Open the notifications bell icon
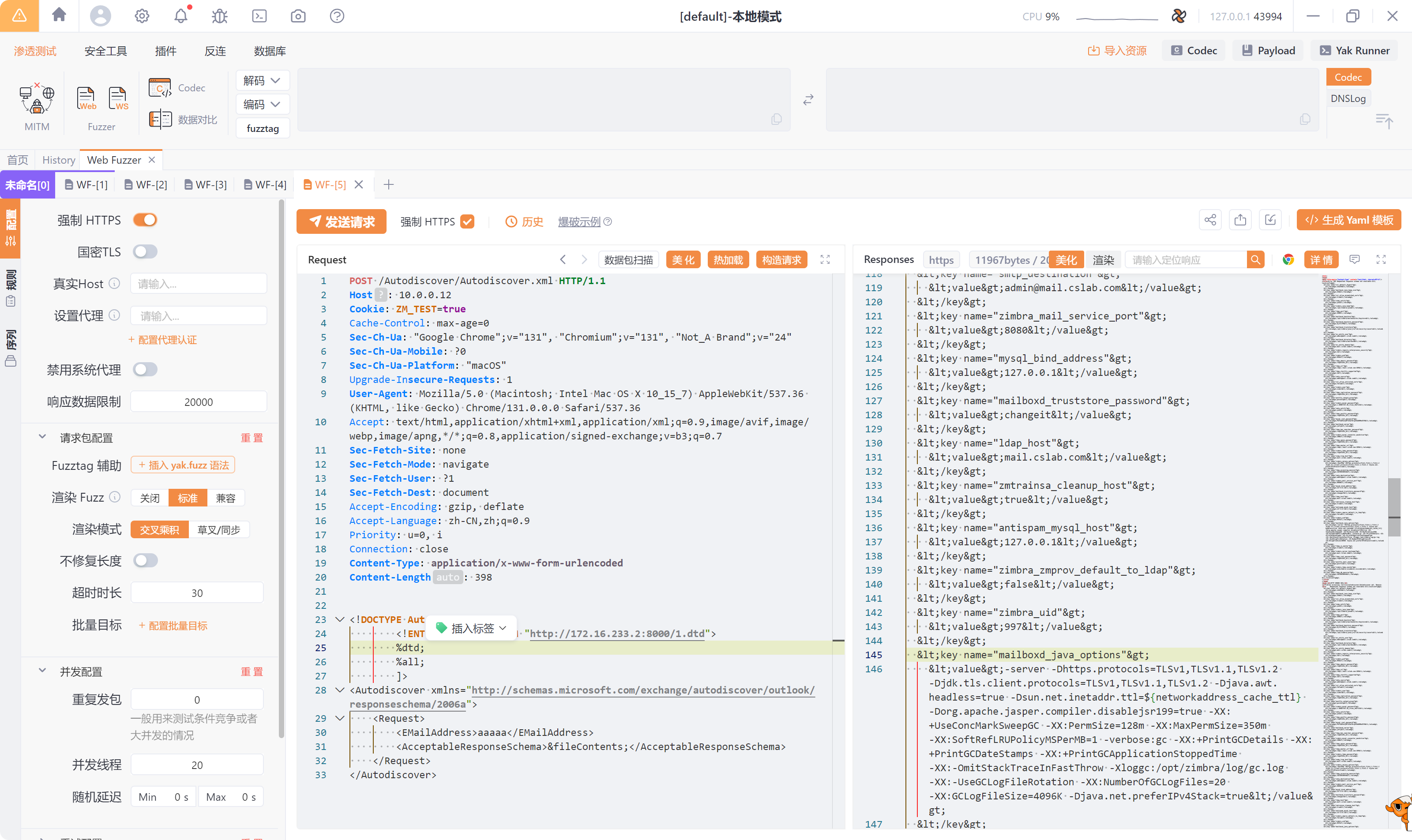Viewport: 1412px width, 840px height. (180, 16)
